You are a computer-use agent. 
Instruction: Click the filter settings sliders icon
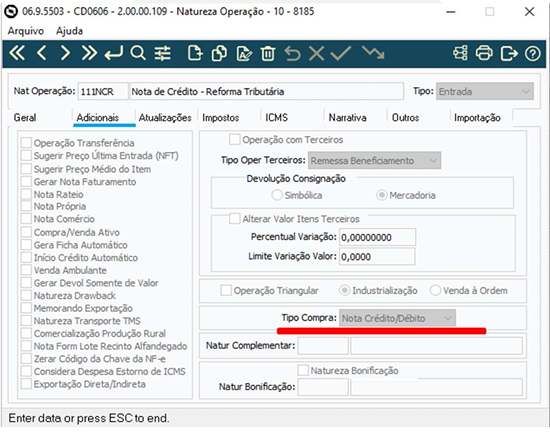pos(163,54)
